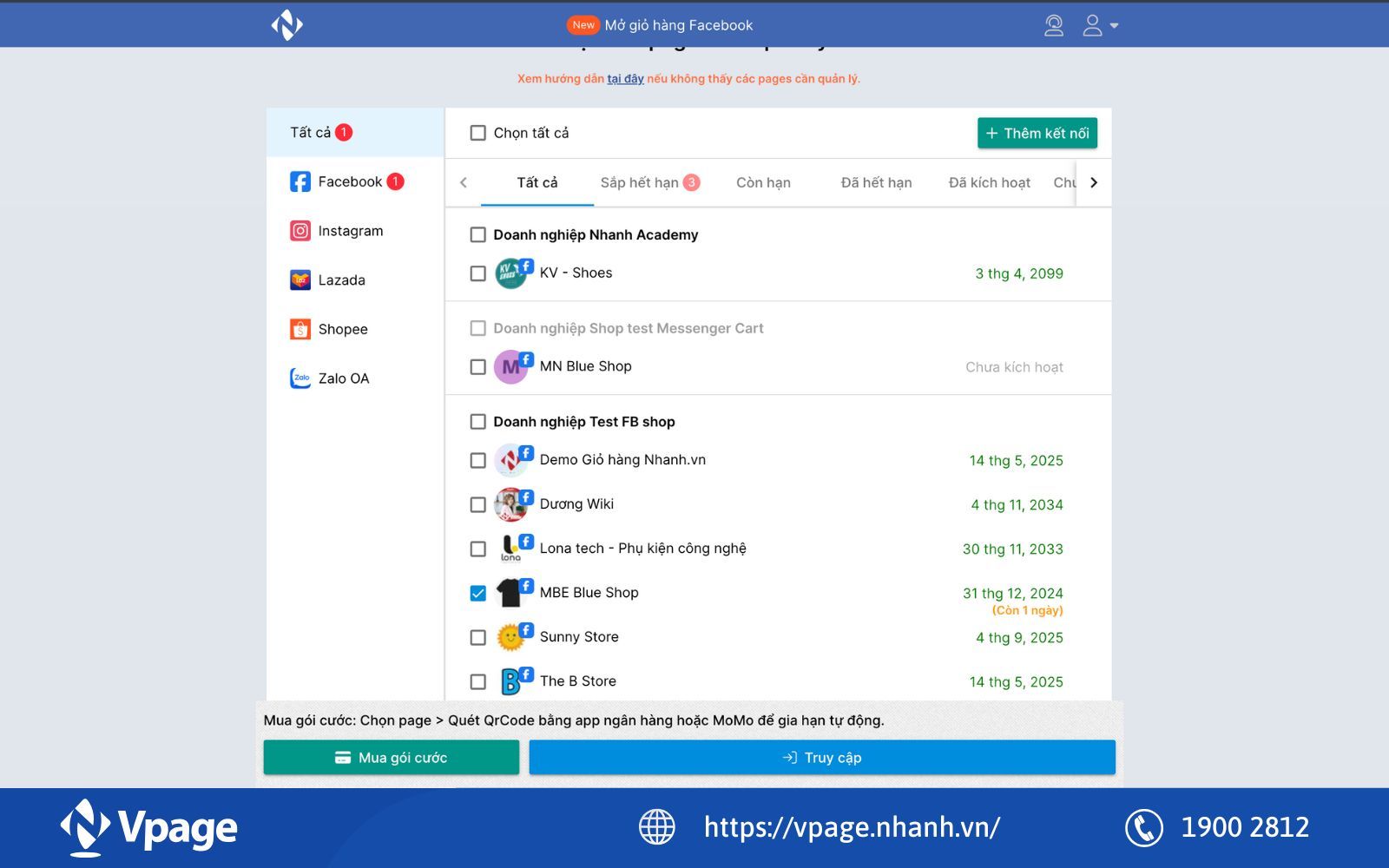The height and width of the screenshot is (868, 1389).
Task: Select Zalo OA channel in sidebar
Action: (x=355, y=378)
